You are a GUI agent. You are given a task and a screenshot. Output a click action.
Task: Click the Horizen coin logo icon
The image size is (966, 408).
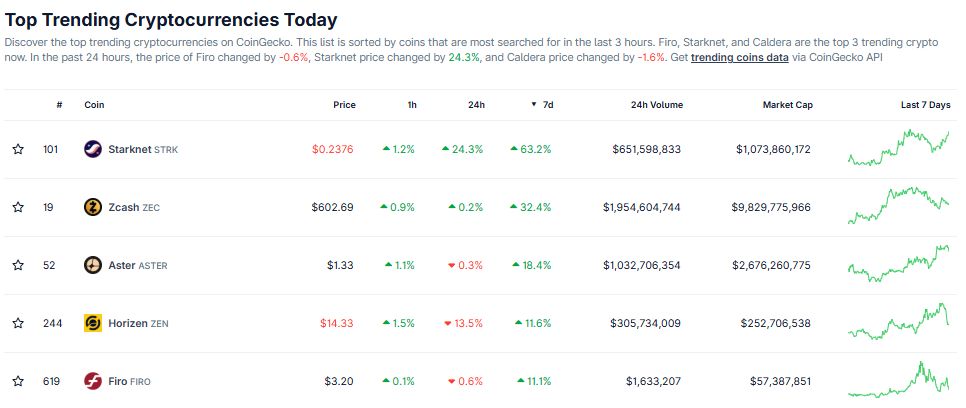click(93, 323)
